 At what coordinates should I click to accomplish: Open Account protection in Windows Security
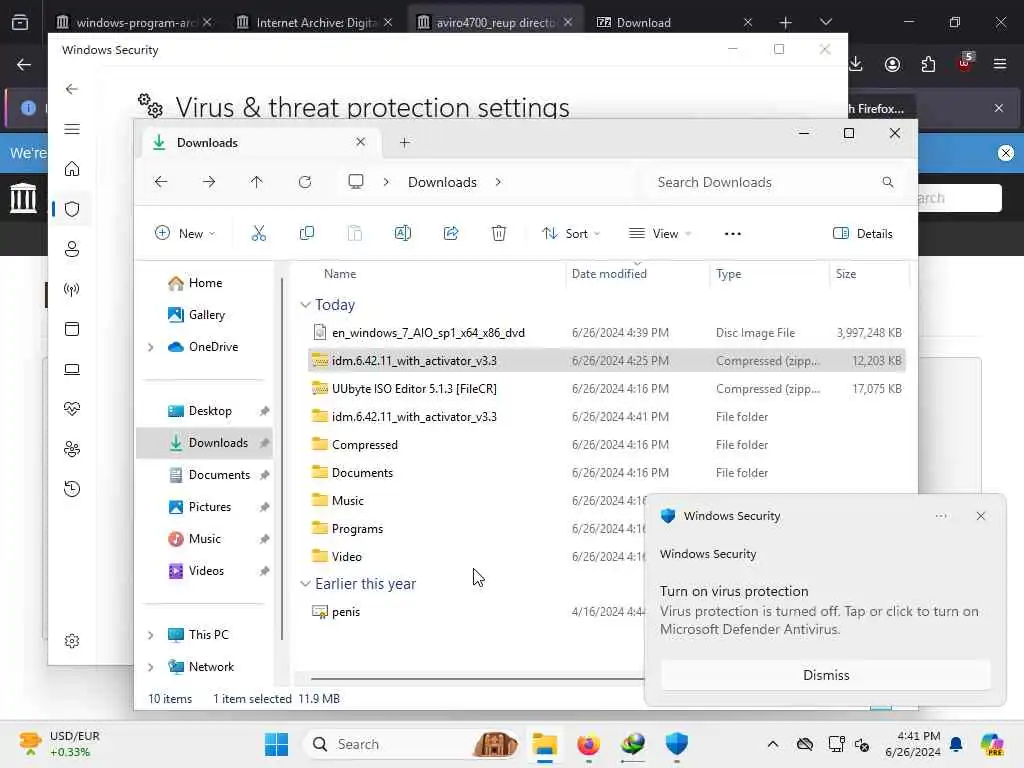[72, 249]
